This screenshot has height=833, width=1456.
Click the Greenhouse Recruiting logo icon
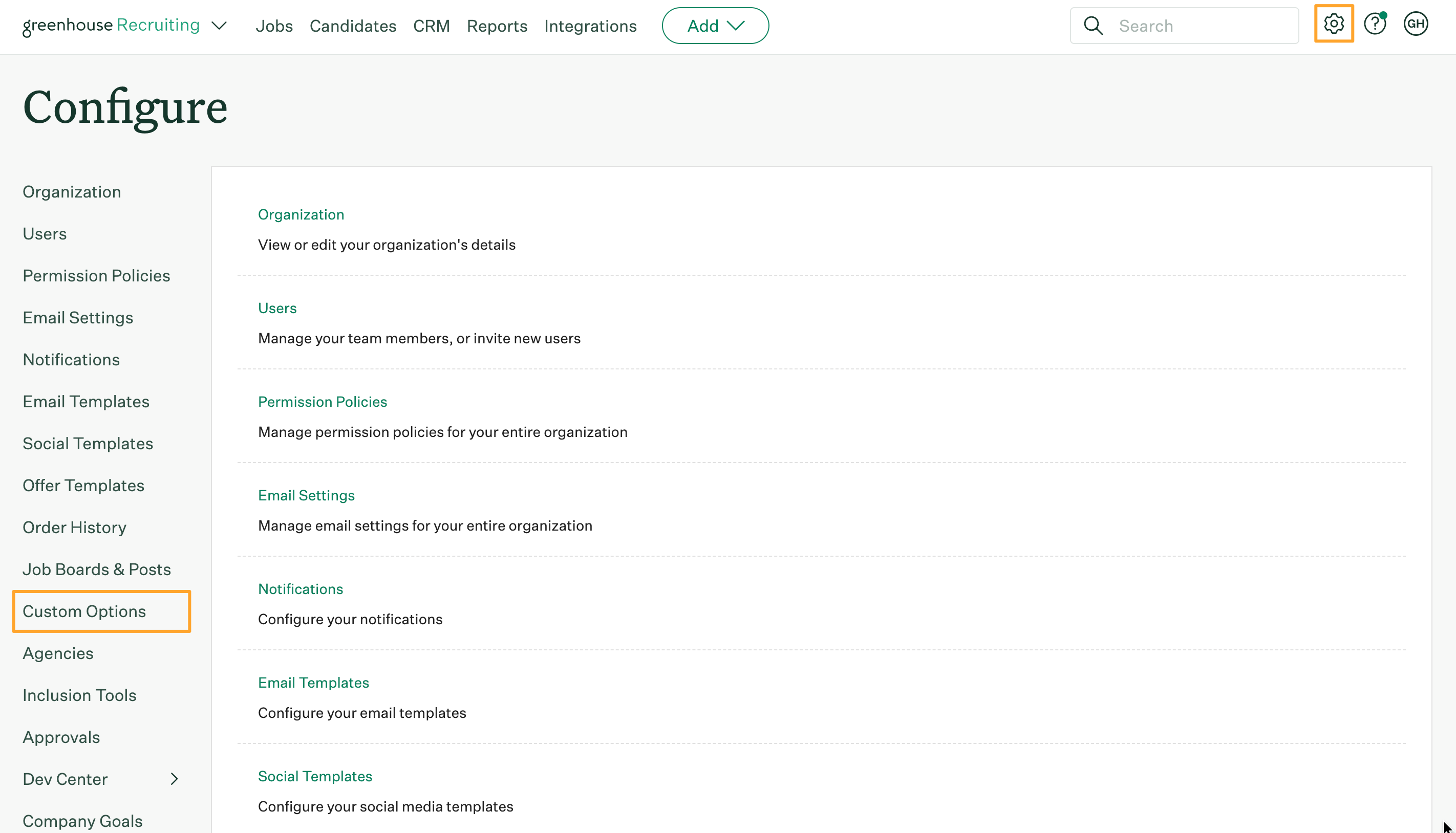(112, 25)
